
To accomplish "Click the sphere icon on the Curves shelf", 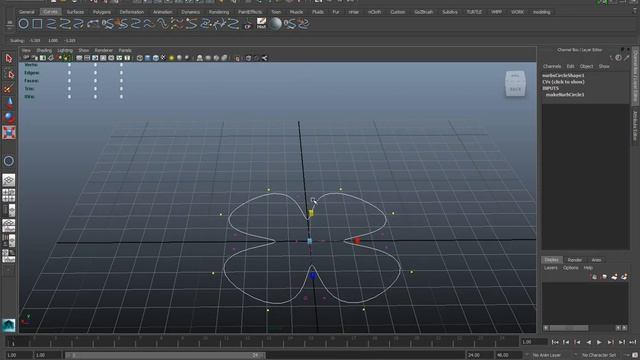I will [276, 24].
